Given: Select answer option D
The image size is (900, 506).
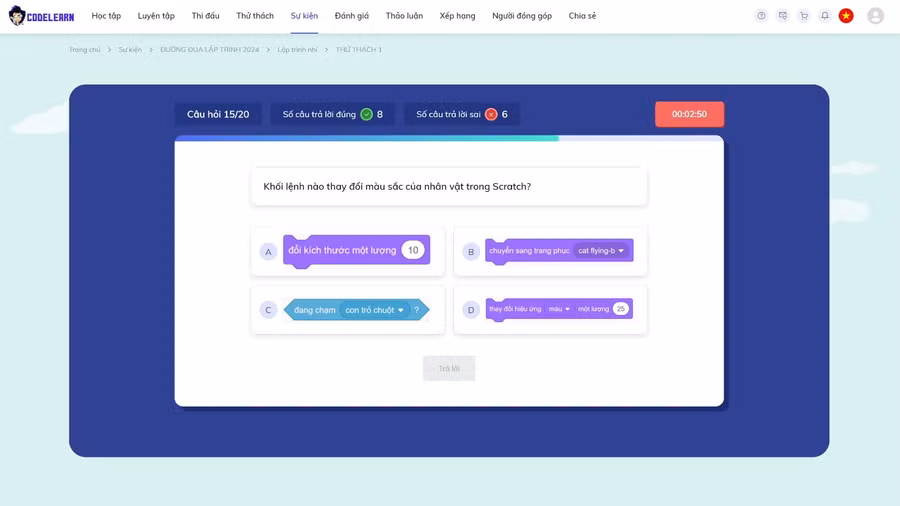Looking at the screenshot, I should 470,310.
